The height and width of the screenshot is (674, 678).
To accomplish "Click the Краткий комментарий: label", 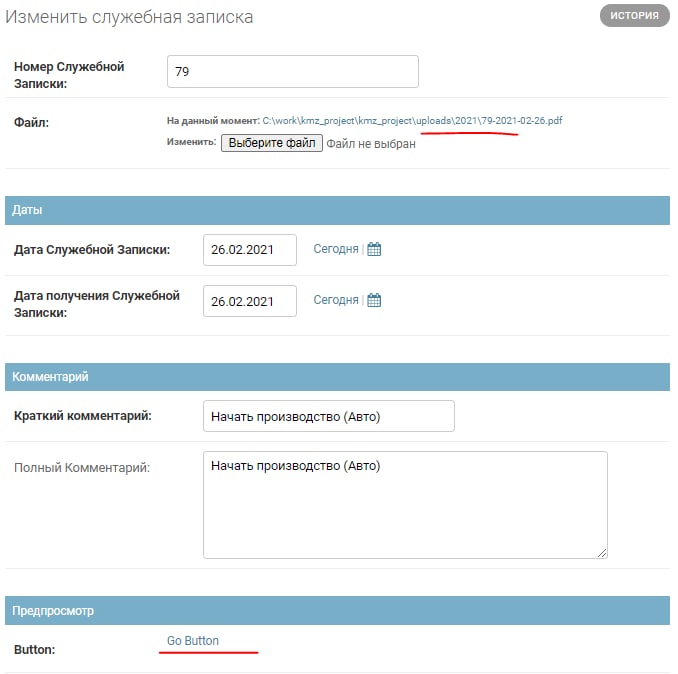I will tap(83, 416).
